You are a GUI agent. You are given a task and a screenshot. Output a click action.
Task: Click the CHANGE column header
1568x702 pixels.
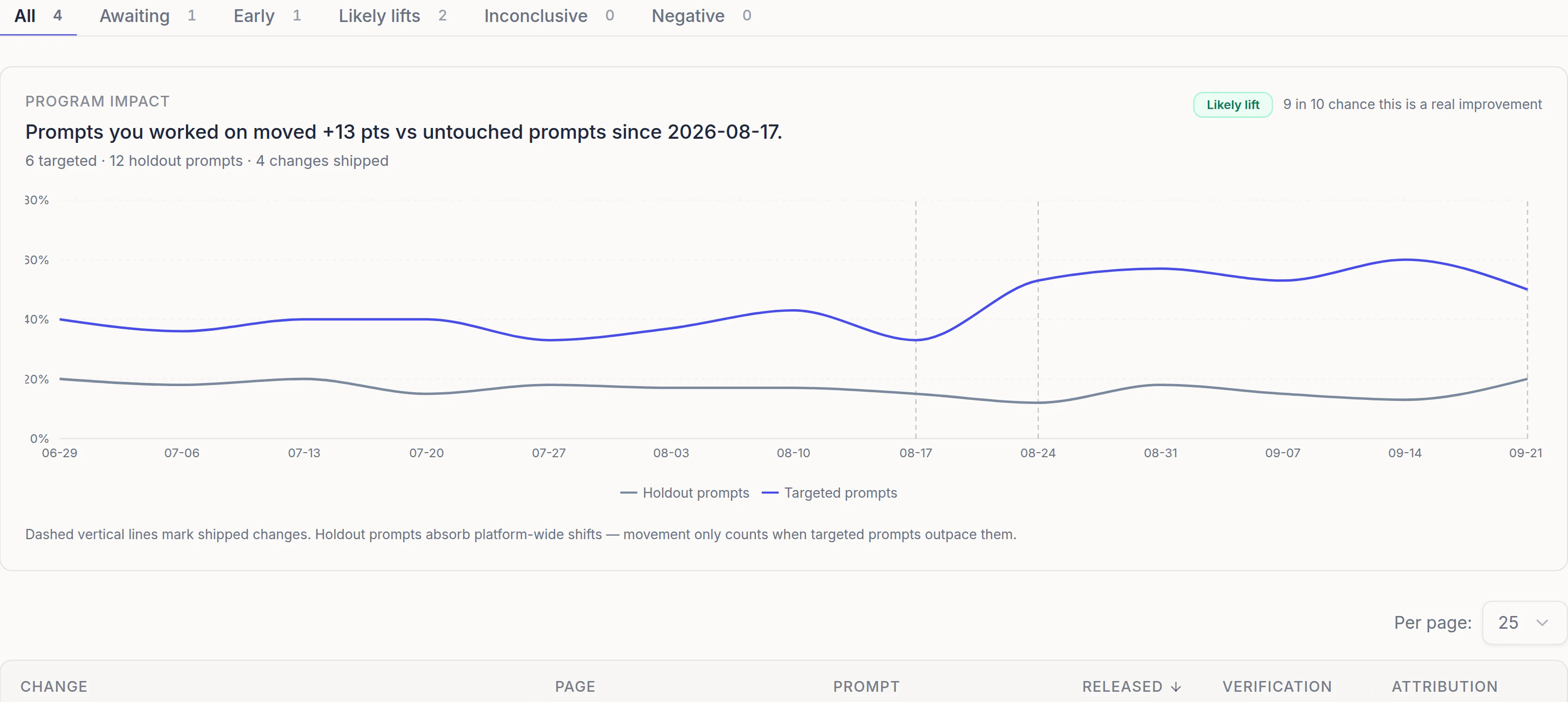(54, 686)
